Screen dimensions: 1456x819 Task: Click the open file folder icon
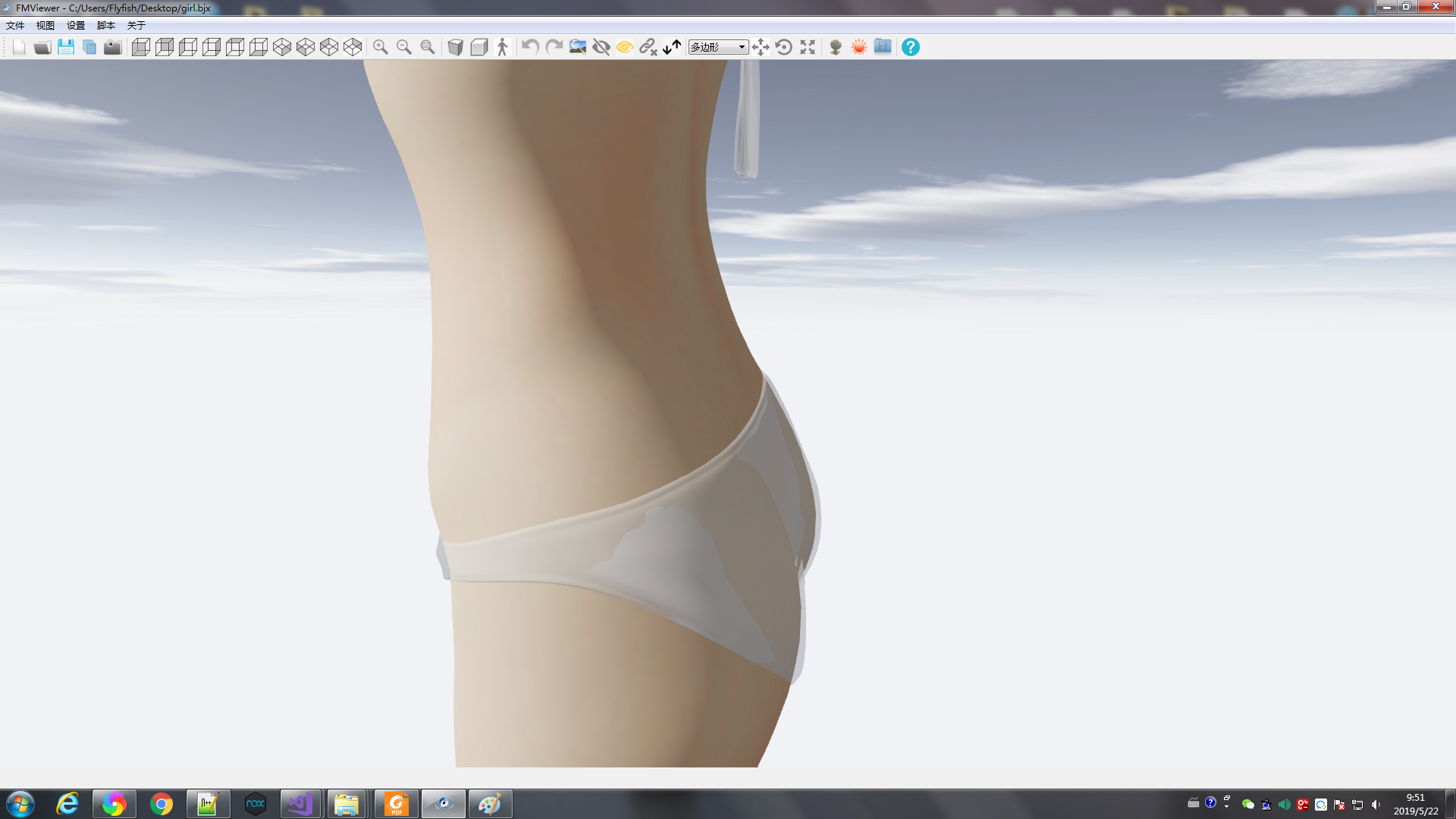(x=42, y=47)
